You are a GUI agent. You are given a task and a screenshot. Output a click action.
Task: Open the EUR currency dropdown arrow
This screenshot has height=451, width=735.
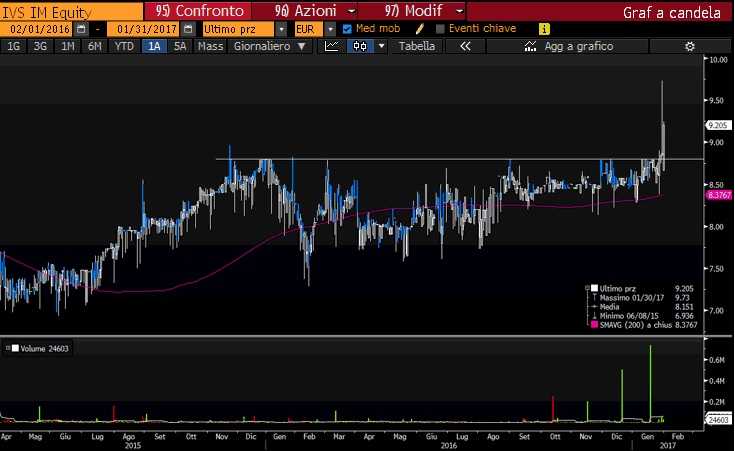point(330,29)
